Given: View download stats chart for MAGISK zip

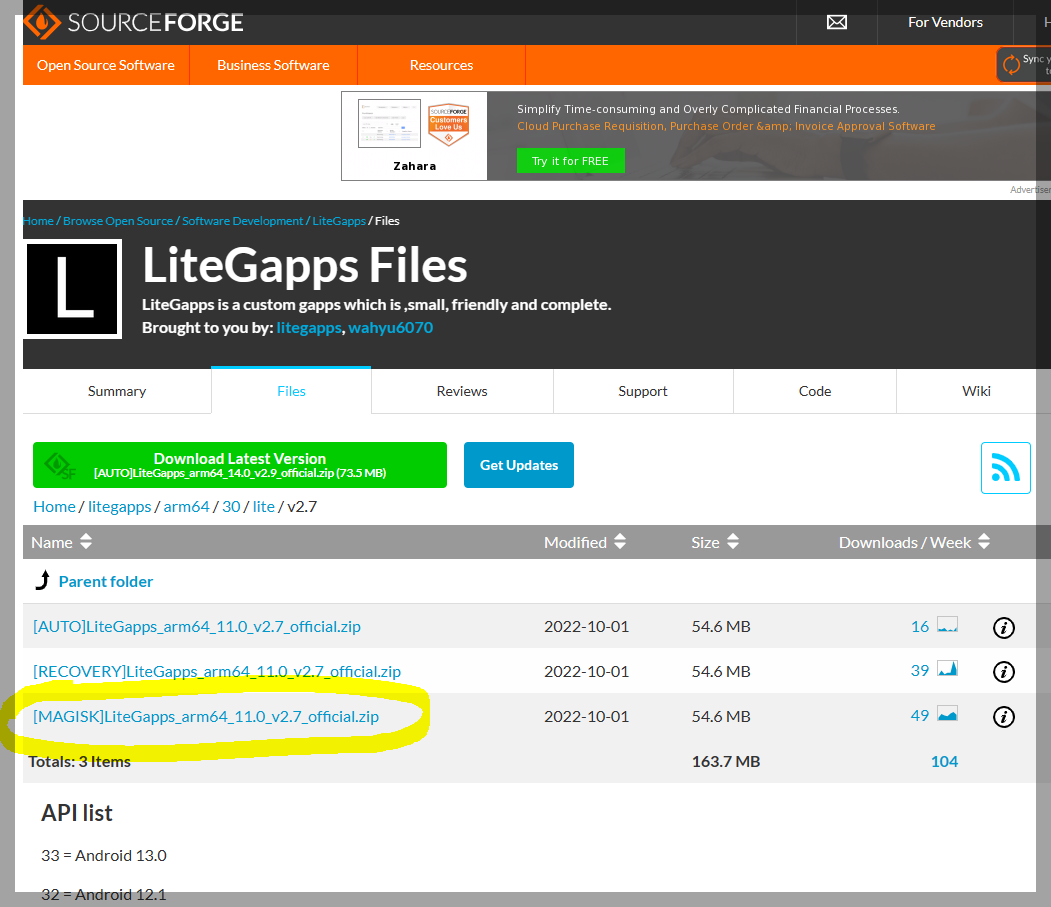Looking at the screenshot, I should (947, 714).
